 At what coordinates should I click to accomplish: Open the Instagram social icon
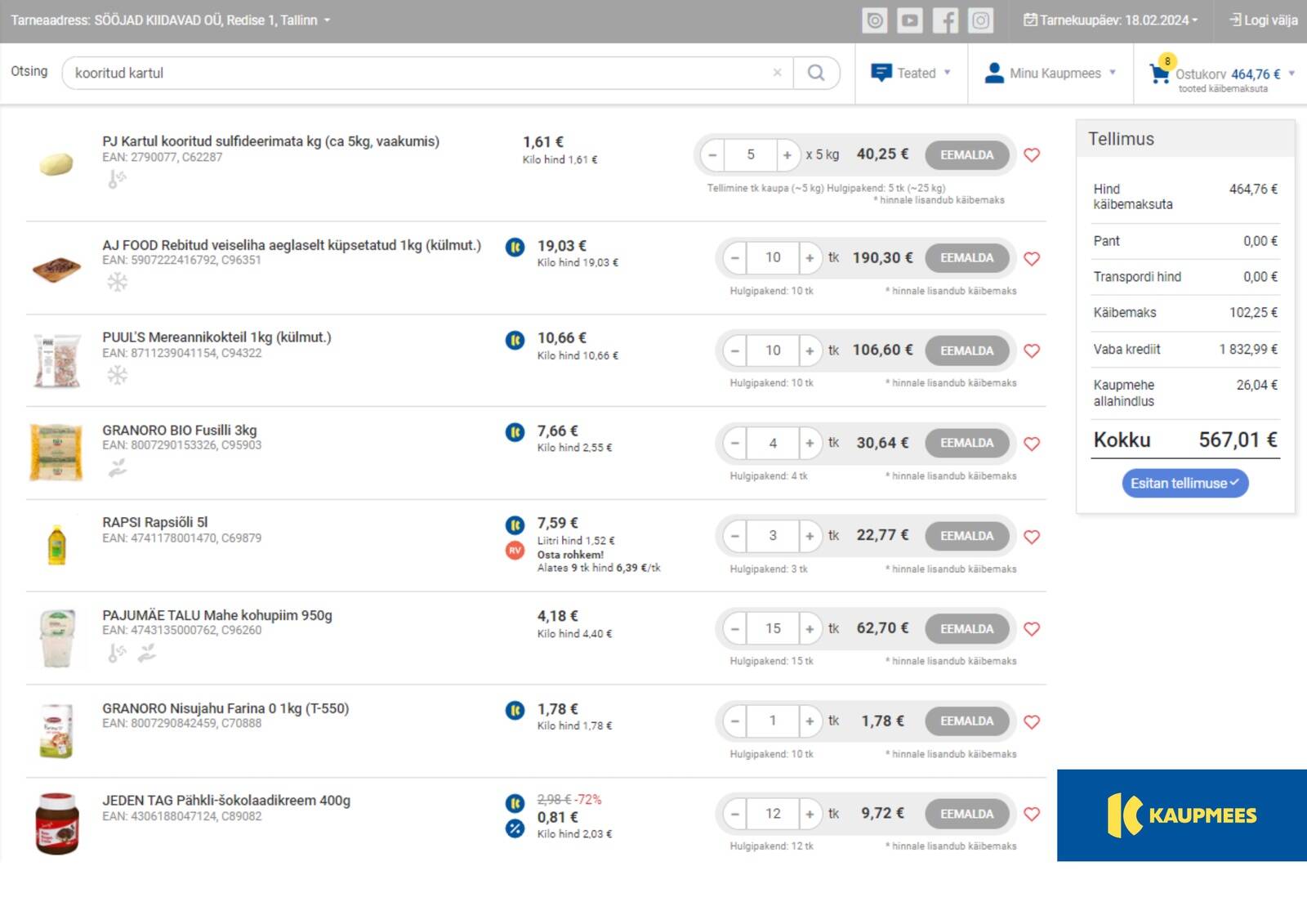980,20
